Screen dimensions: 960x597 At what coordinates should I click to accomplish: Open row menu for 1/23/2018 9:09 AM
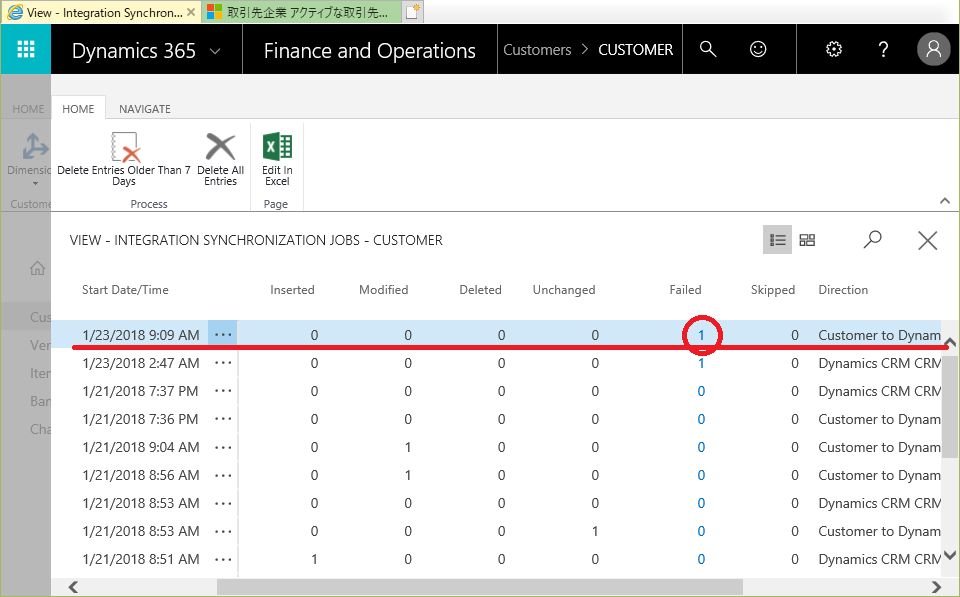click(x=223, y=335)
